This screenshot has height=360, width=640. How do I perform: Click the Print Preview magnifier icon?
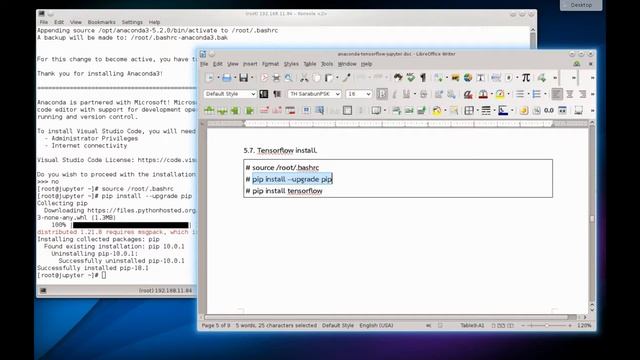pos(289,78)
